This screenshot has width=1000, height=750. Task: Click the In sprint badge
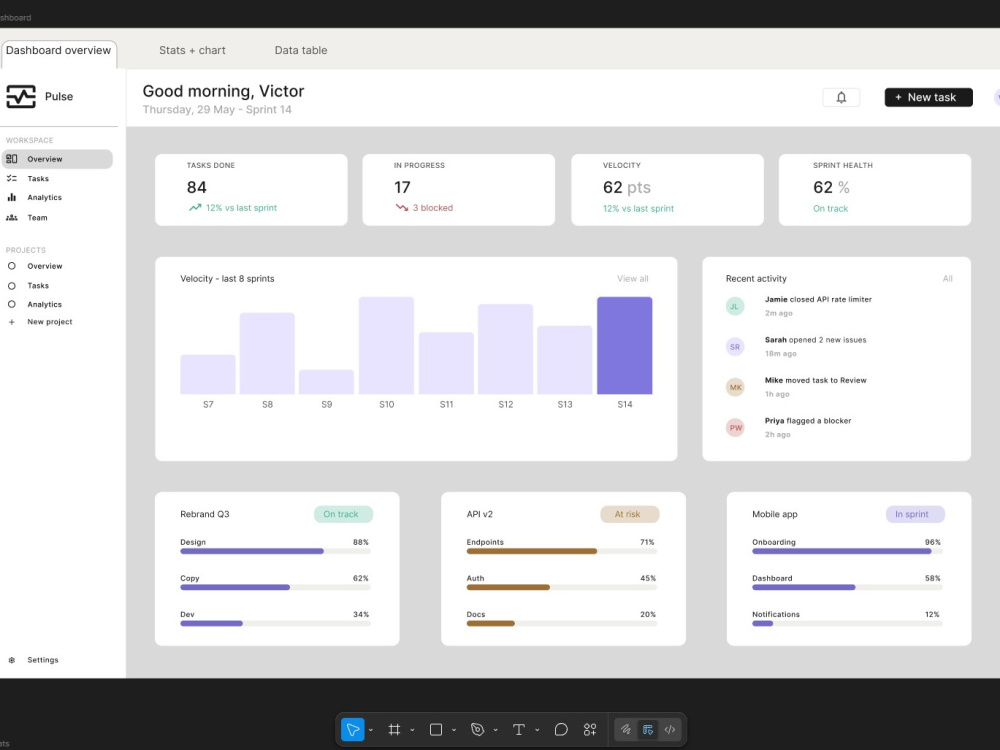[x=915, y=514]
